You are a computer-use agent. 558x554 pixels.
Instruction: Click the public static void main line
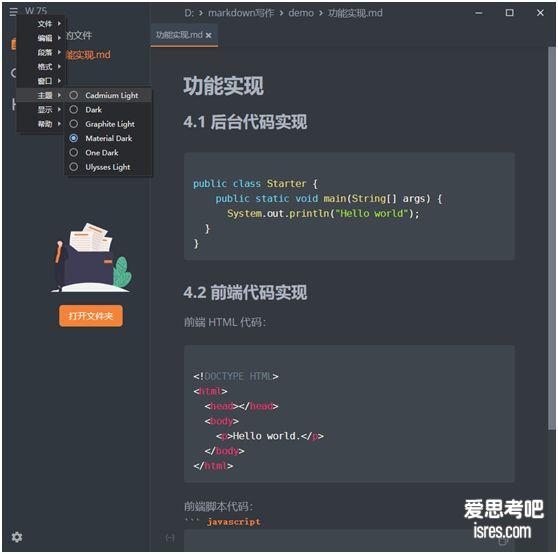tap(328, 199)
